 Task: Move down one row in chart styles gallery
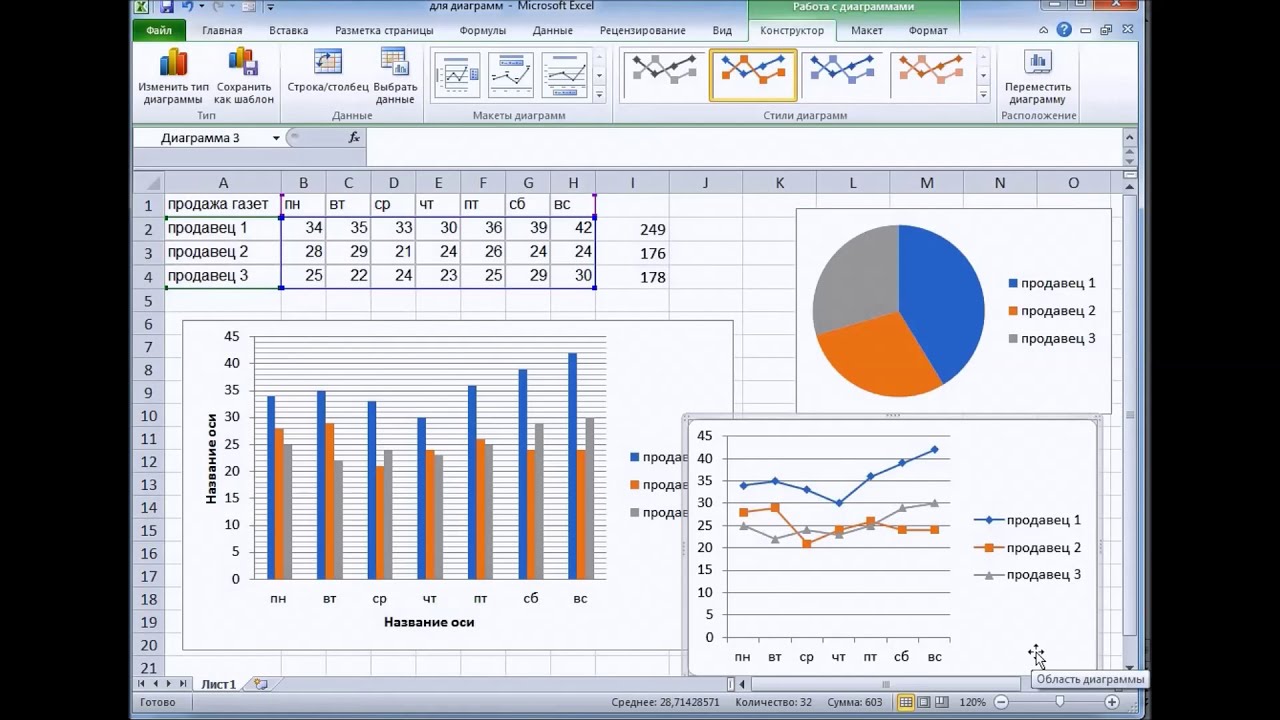tap(983, 76)
